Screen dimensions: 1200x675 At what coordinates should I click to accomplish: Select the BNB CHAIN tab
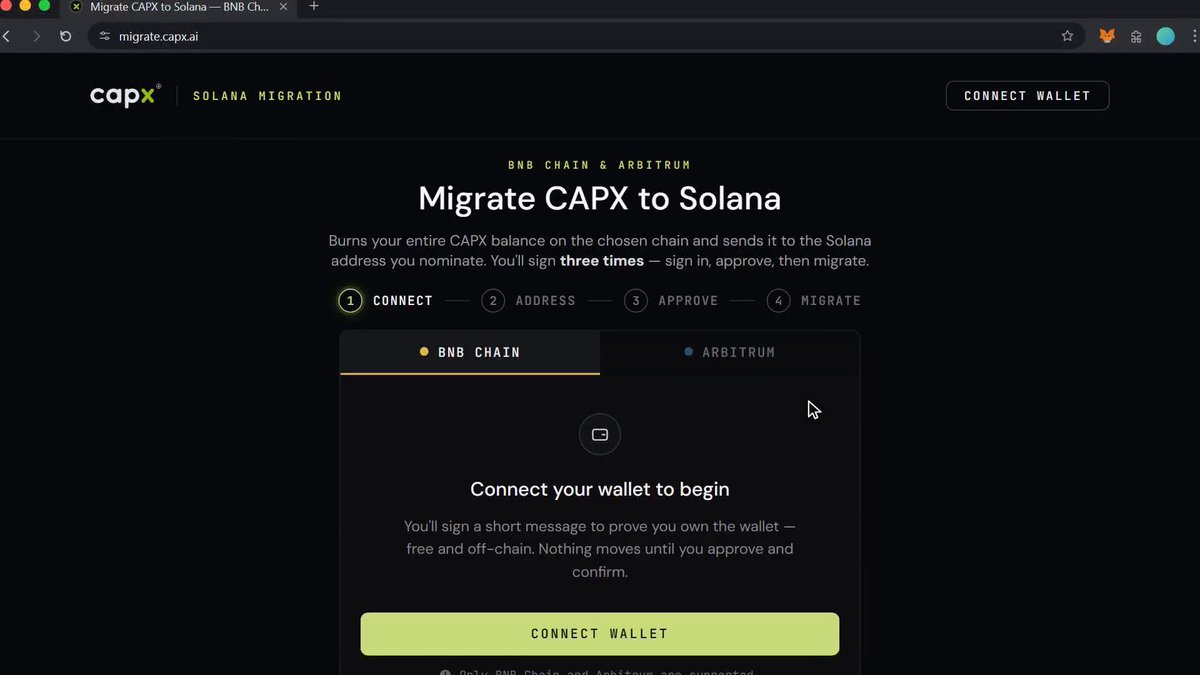(x=470, y=352)
